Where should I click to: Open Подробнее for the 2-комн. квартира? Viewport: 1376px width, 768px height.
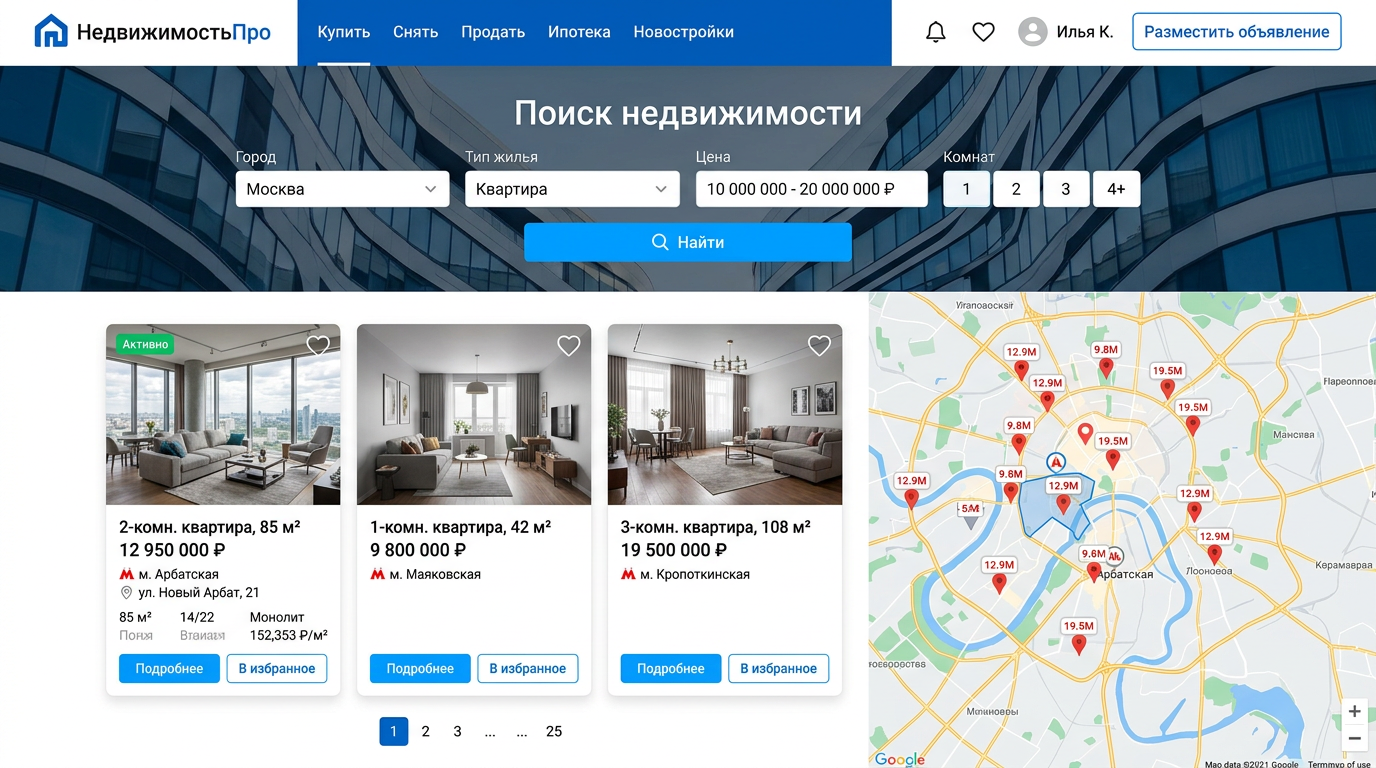[x=169, y=669]
